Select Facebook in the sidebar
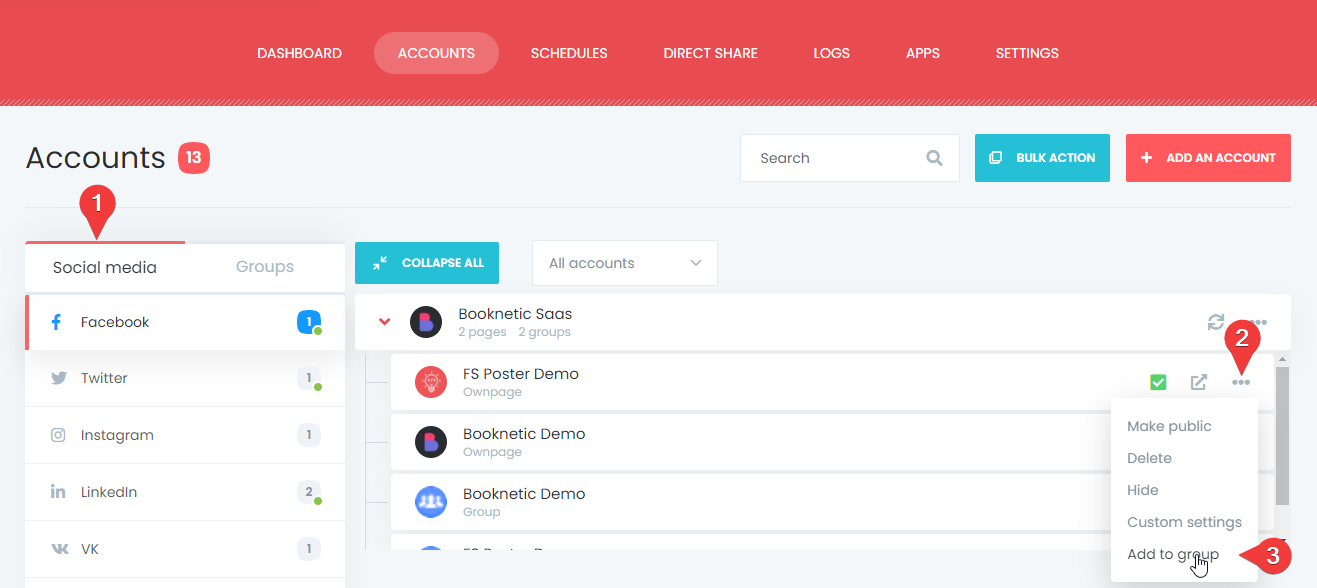Image resolution: width=1317 pixels, height=588 pixels. click(x=185, y=322)
